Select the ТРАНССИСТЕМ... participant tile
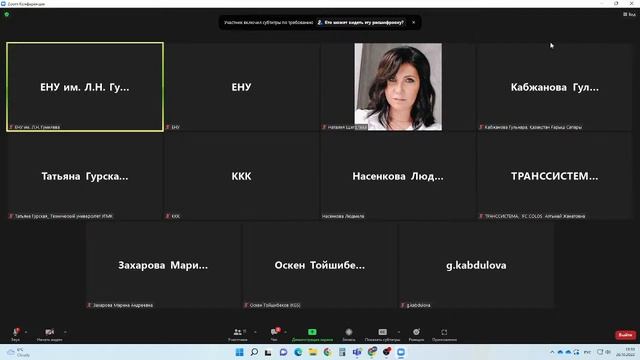The image size is (640, 360). [555, 176]
